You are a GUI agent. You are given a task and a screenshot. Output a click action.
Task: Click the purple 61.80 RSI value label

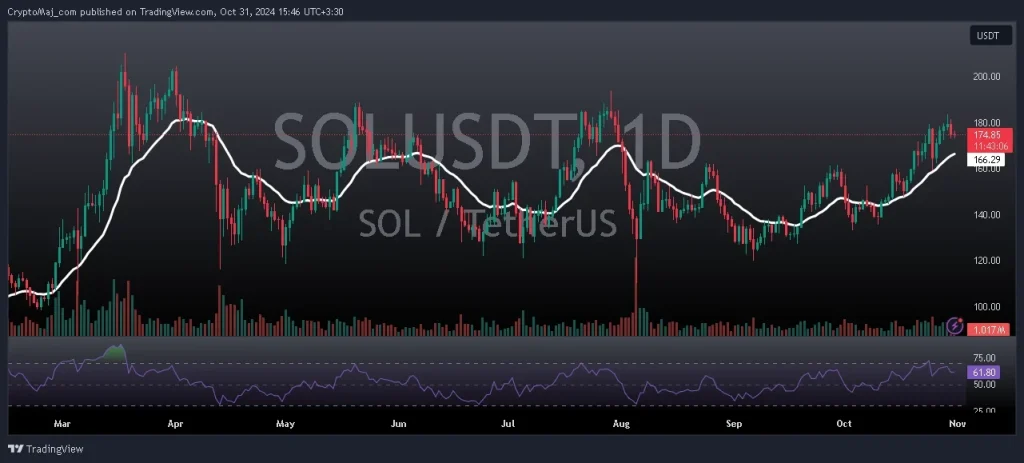[x=984, y=372]
